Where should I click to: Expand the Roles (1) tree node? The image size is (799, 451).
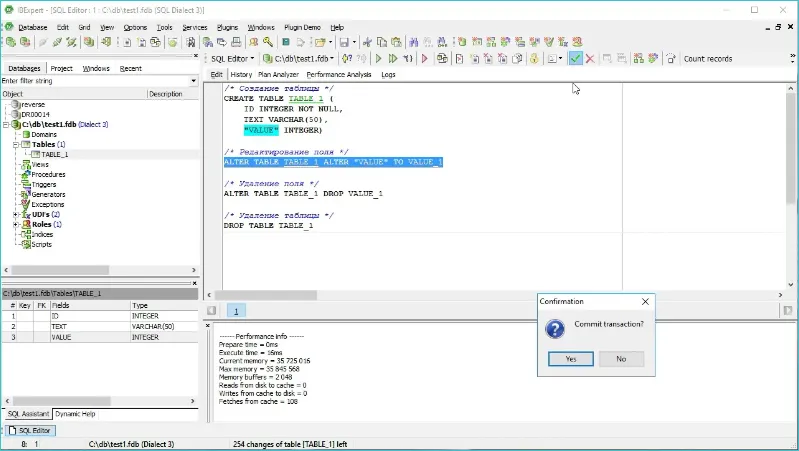pyautogui.click(x=16, y=224)
